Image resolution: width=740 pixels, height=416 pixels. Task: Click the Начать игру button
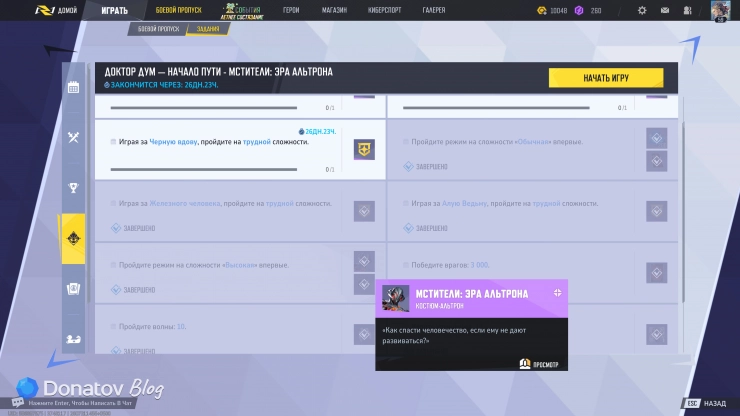point(606,78)
